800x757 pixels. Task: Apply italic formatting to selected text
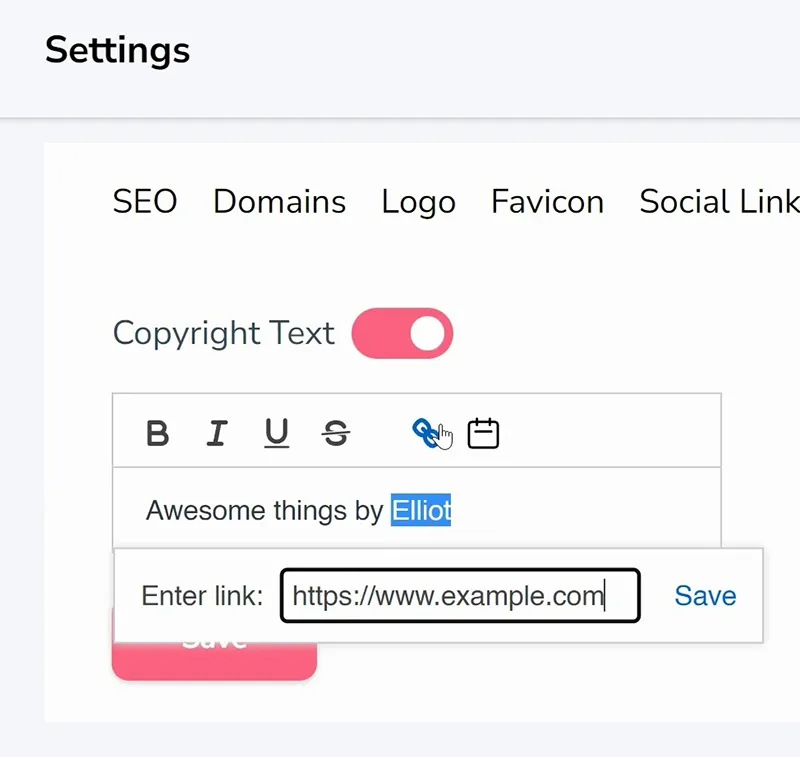pos(217,434)
